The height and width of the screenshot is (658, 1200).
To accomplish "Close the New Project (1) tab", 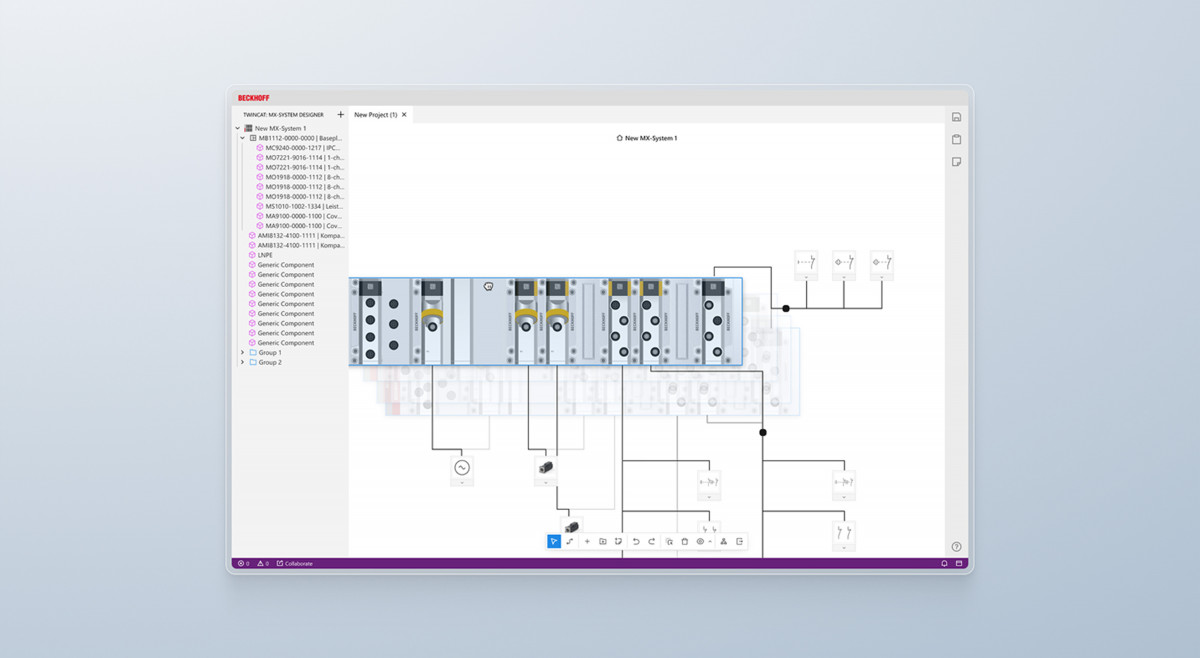I will 404,115.
